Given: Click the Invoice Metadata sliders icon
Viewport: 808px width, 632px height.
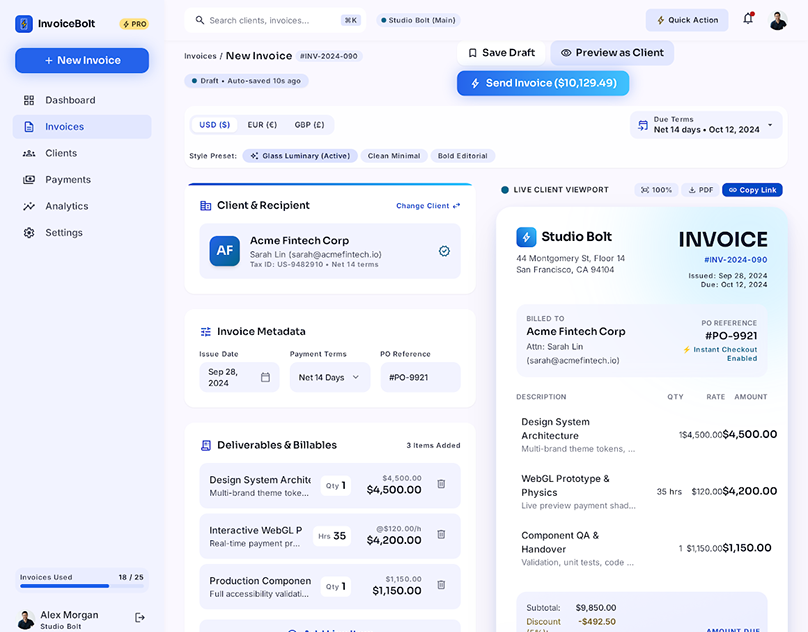Looking at the screenshot, I should click(206, 331).
